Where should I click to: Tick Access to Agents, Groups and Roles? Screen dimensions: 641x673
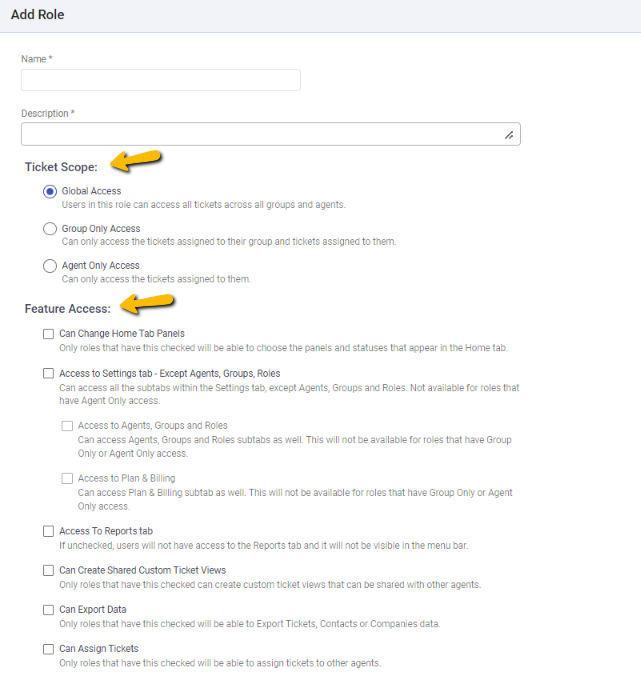coord(67,426)
